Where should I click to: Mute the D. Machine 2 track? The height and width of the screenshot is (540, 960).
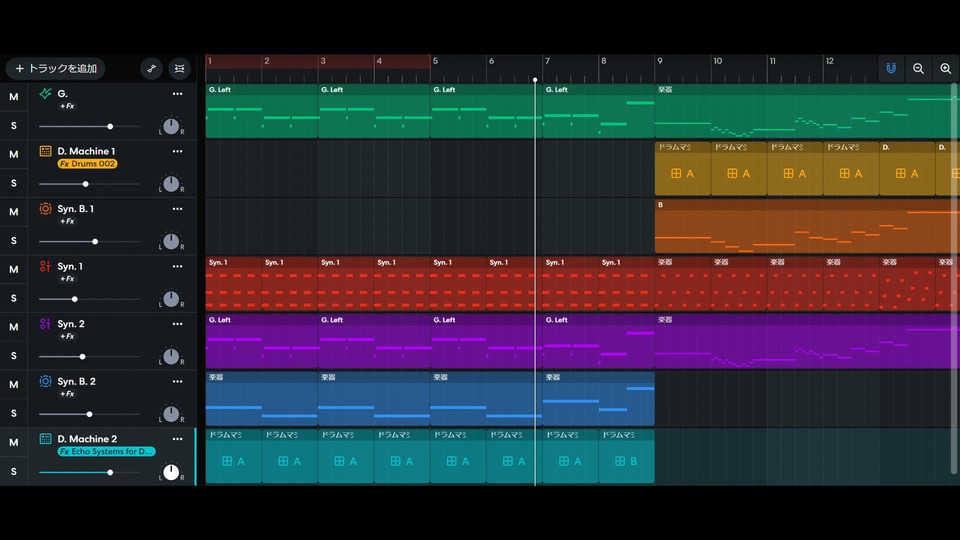[x=14, y=442]
